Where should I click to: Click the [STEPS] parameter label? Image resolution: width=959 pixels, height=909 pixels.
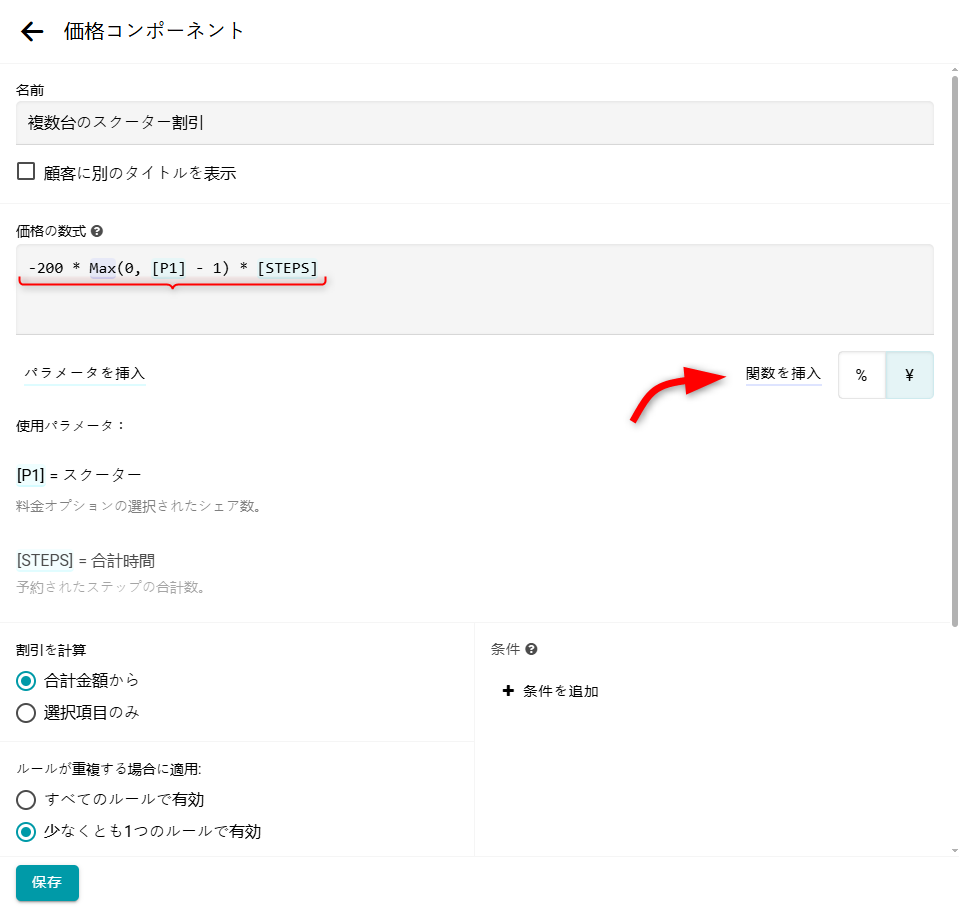tap(45, 560)
